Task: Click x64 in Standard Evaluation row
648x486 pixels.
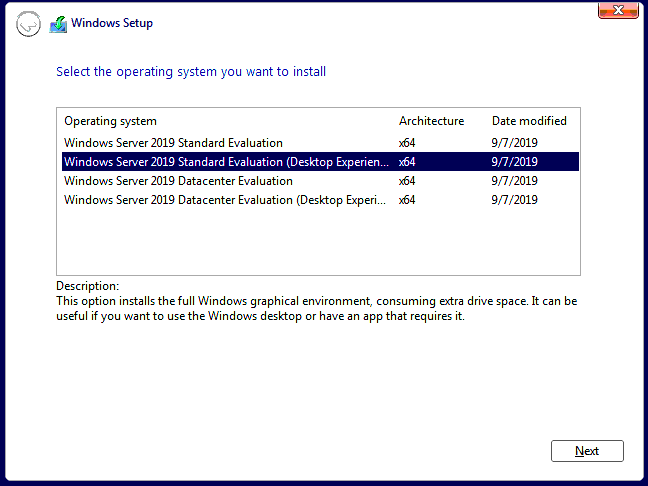Action: point(407,143)
